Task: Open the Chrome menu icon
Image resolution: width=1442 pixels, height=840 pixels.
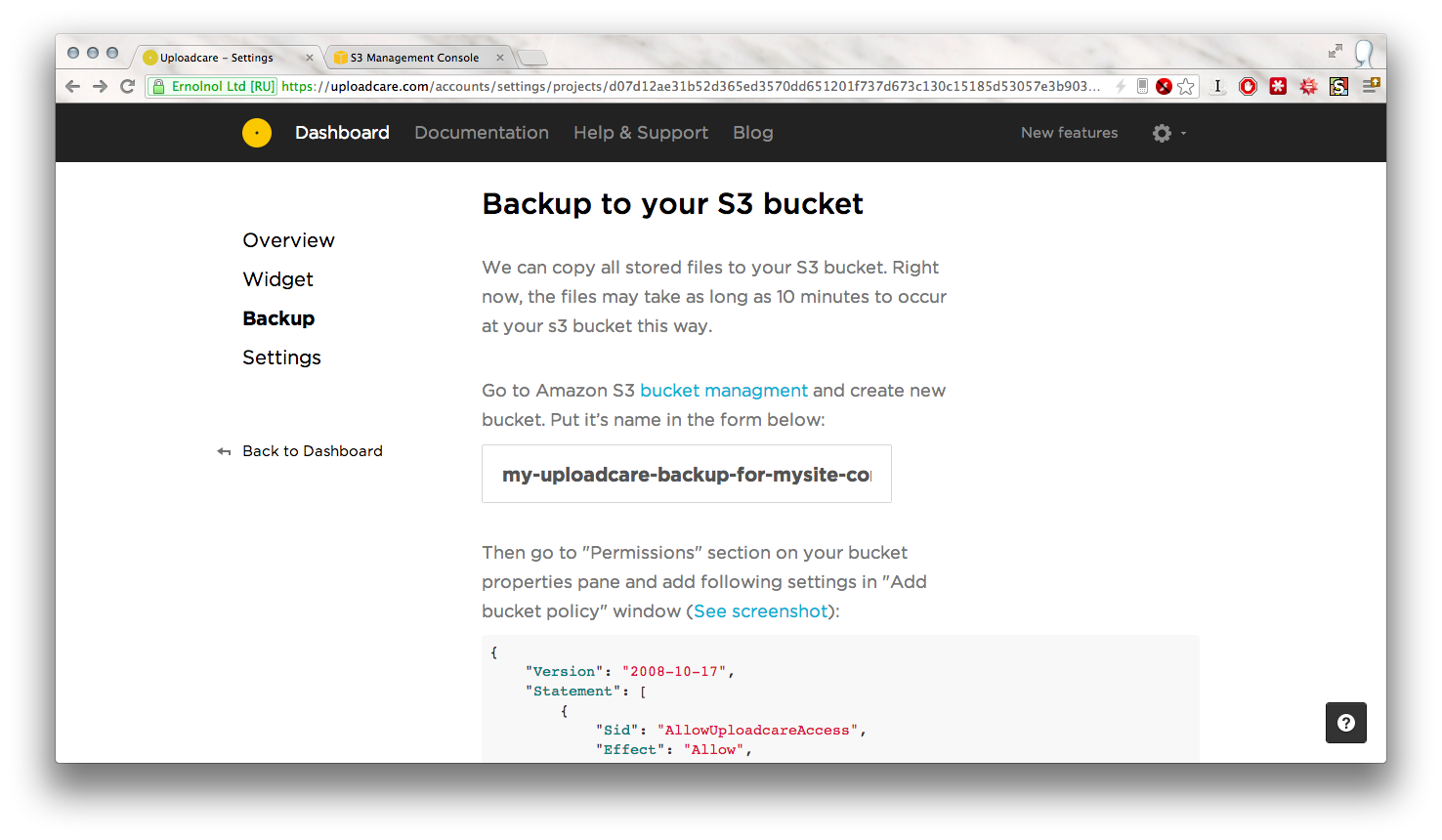Action: 1371,86
